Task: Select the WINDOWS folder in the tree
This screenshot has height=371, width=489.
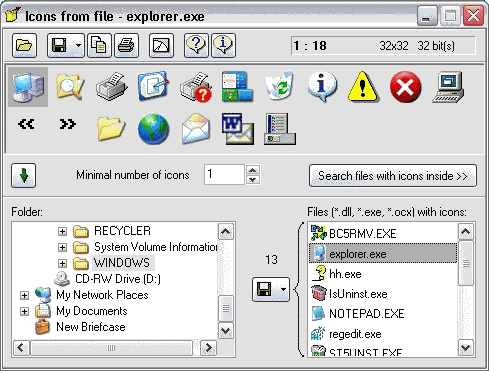Action: (x=122, y=263)
